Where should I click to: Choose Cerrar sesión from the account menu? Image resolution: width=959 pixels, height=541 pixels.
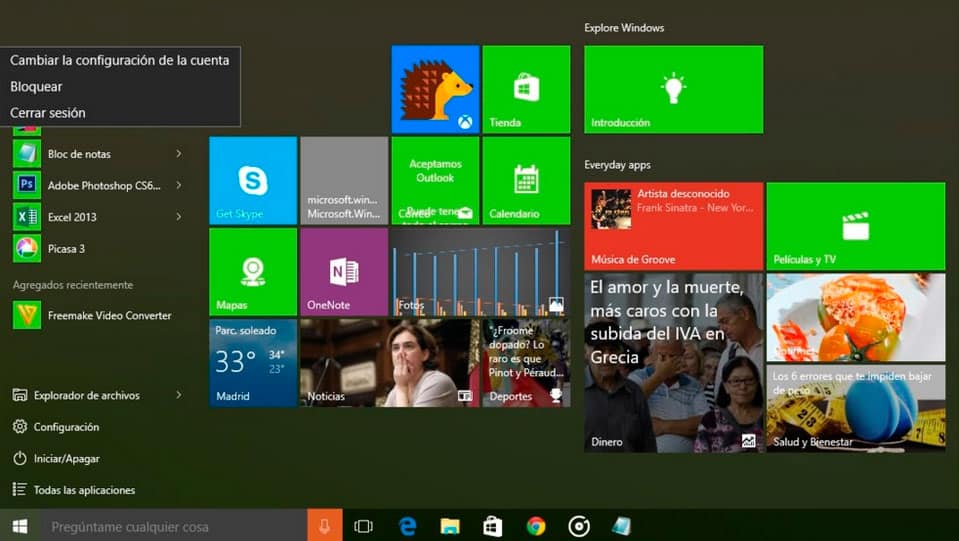[x=120, y=112]
